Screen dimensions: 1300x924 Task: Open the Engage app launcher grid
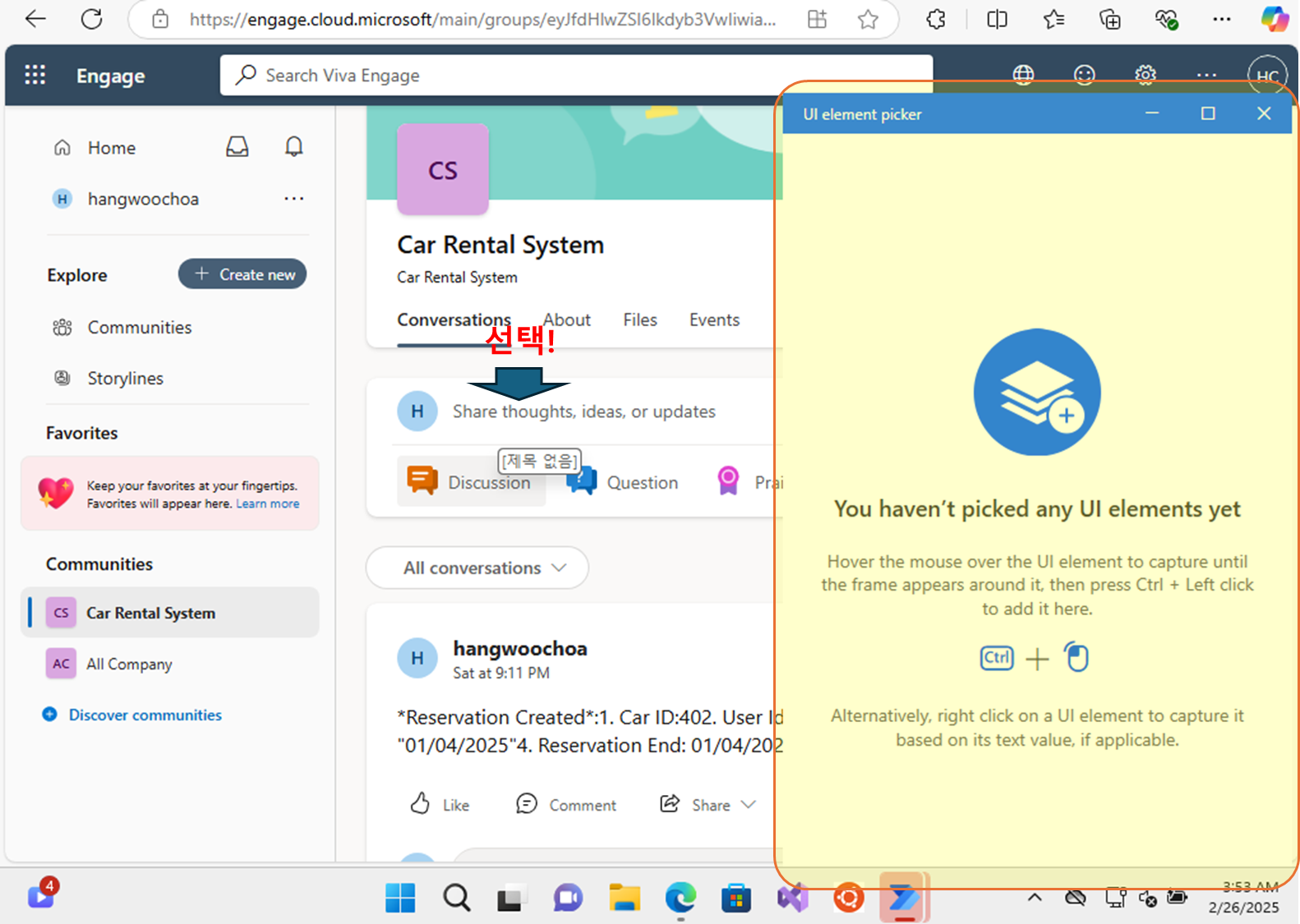point(35,76)
